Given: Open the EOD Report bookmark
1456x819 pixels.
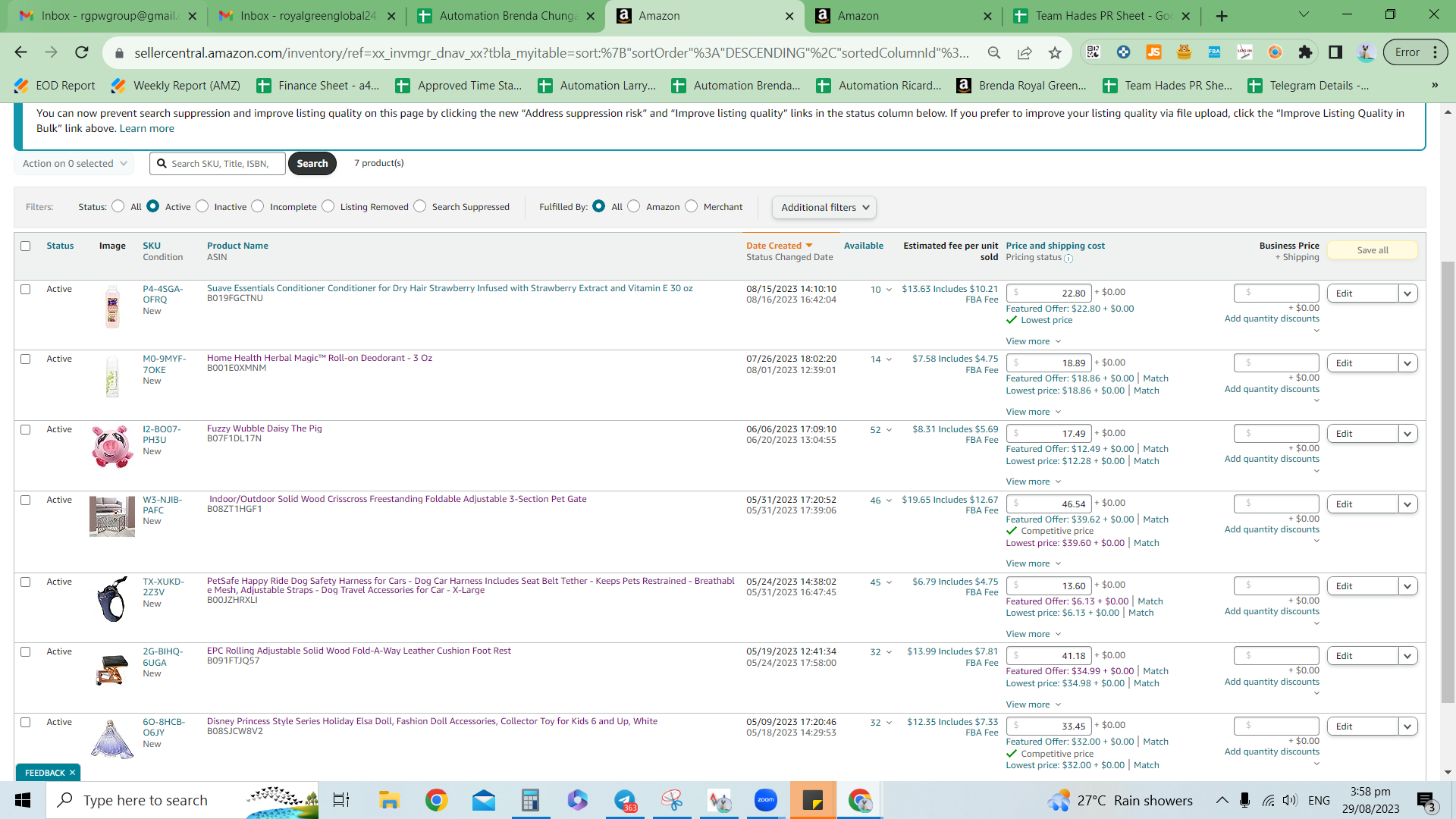Looking at the screenshot, I should 55,86.
